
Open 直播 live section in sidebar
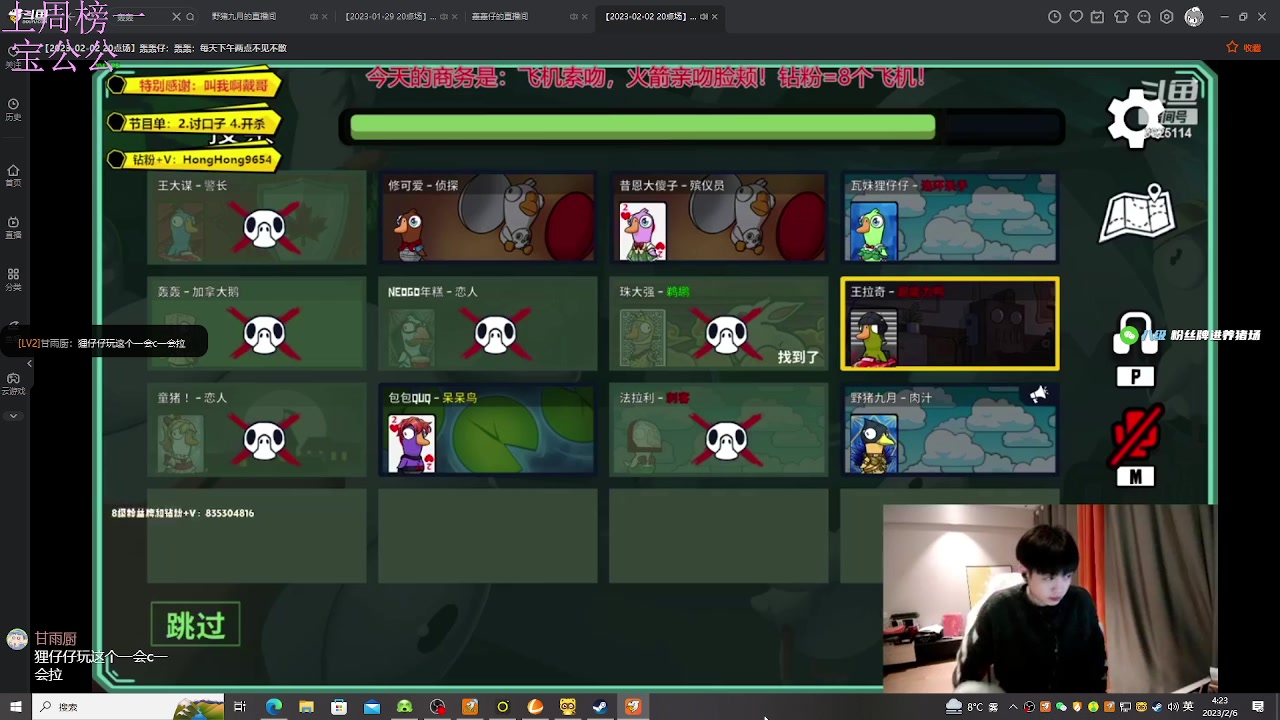[13, 228]
